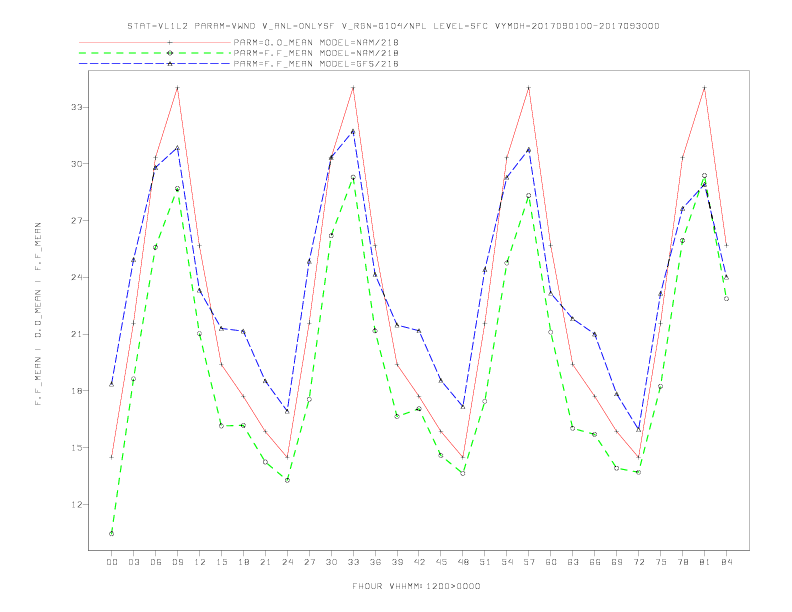This screenshot has width=792, height=612.
Task: Click x-axis forecast hour label 51
Action: [x=485, y=562]
